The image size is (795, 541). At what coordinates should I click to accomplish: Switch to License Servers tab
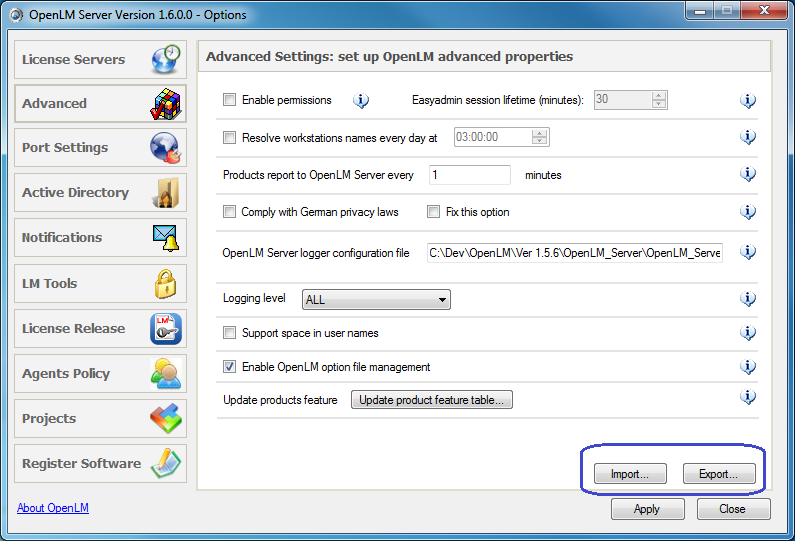tap(100, 59)
